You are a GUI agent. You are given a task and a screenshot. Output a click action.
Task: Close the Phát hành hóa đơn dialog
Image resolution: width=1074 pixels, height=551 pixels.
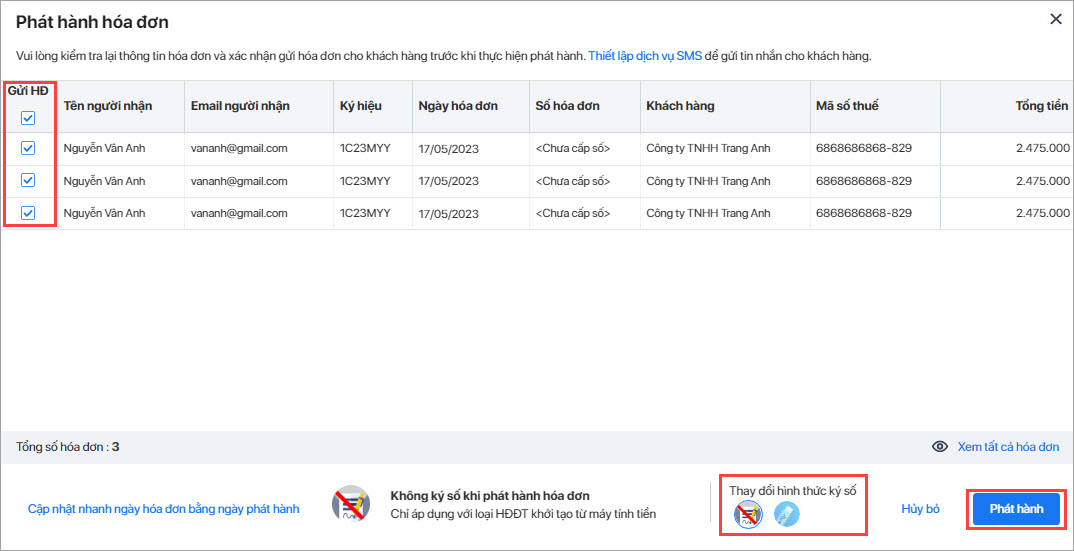click(1056, 19)
